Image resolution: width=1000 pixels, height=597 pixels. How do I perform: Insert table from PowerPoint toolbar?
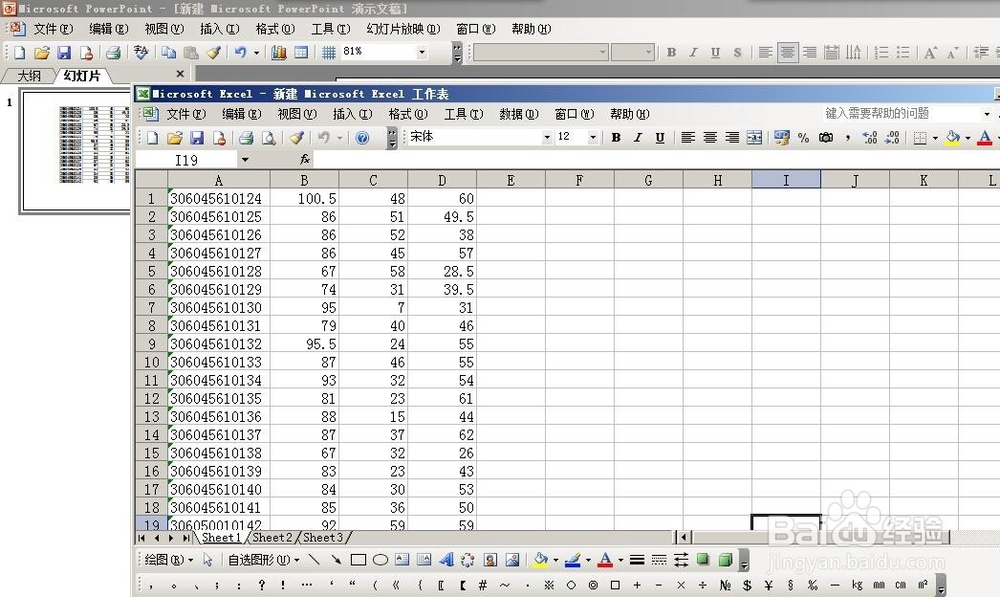pos(301,52)
